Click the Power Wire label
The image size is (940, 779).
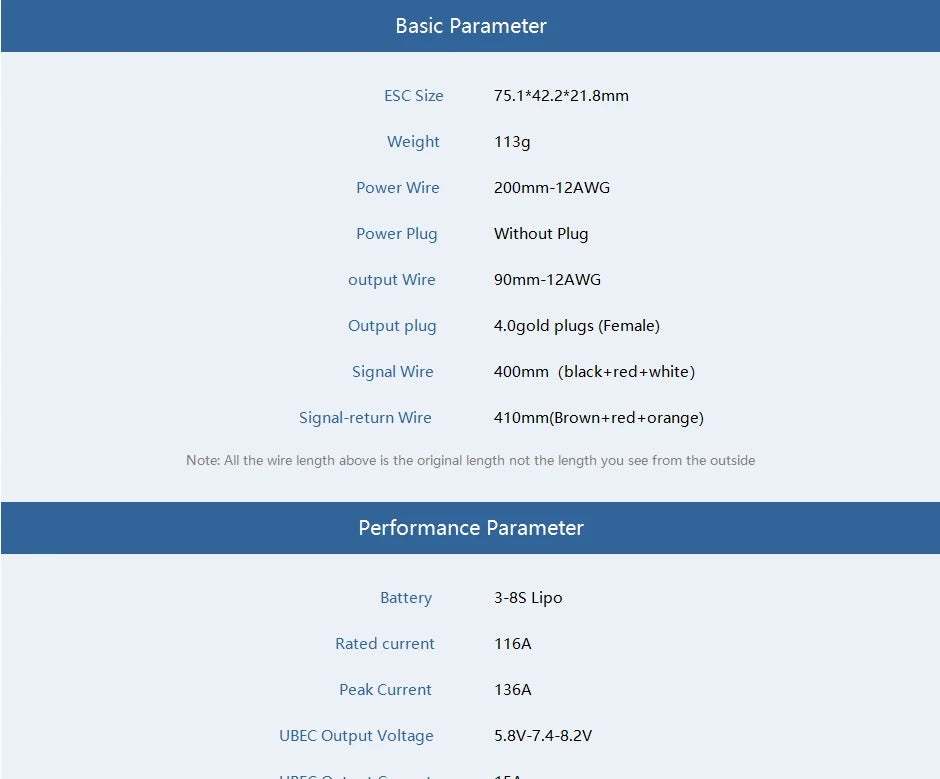click(x=397, y=188)
